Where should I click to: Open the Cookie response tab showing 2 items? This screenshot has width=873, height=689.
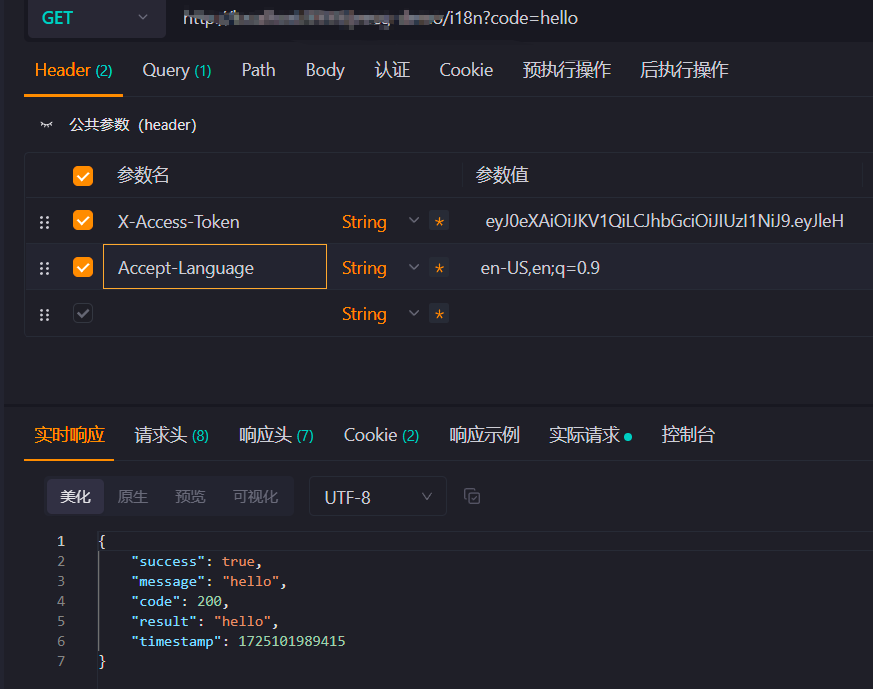coord(381,435)
